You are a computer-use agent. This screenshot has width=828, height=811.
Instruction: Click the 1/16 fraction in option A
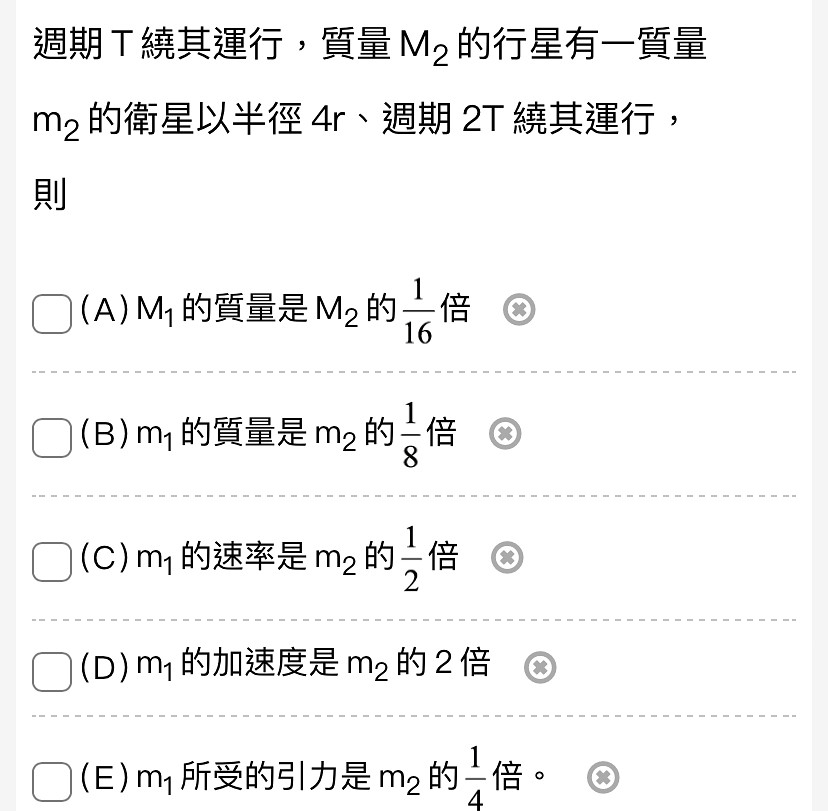tap(418, 312)
